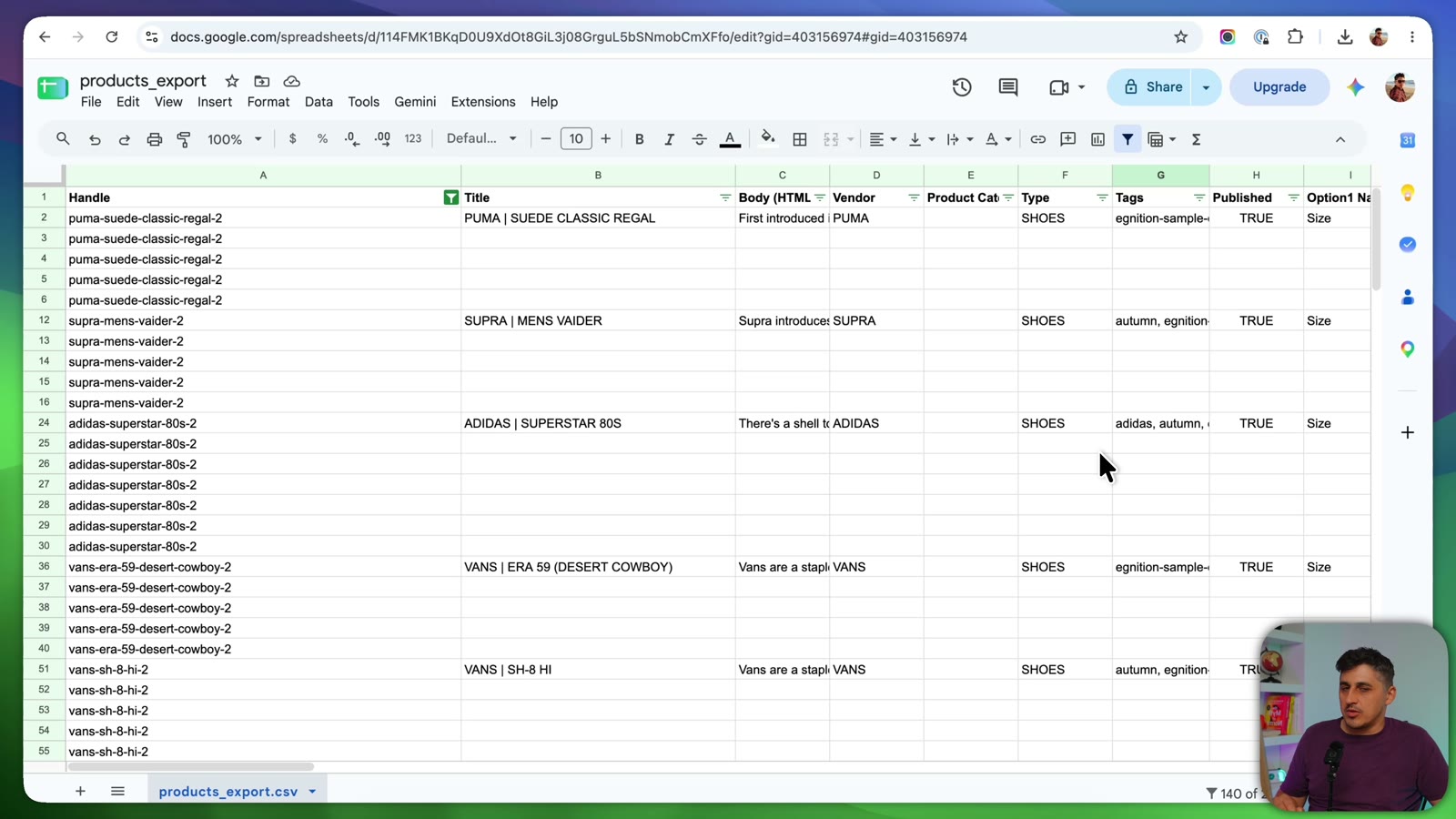1456x819 pixels.
Task: Open the File menu
Action: pyautogui.click(x=91, y=102)
